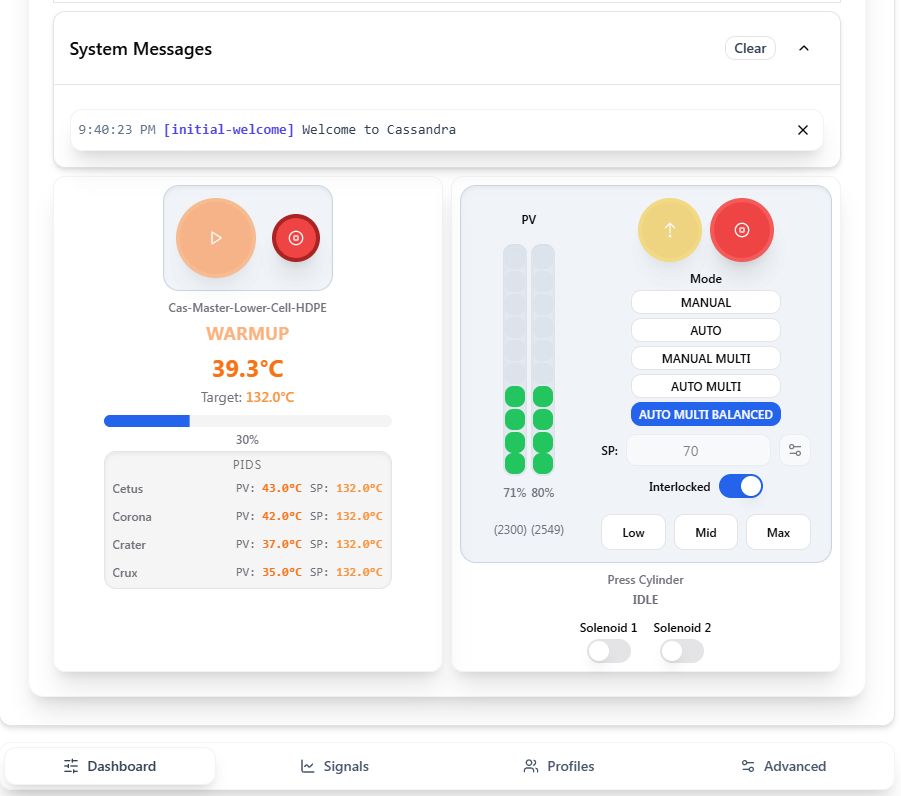Enable Solenoid 1 switch
The width and height of the screenshot is (901, 796).
click(x=609, y=651)
